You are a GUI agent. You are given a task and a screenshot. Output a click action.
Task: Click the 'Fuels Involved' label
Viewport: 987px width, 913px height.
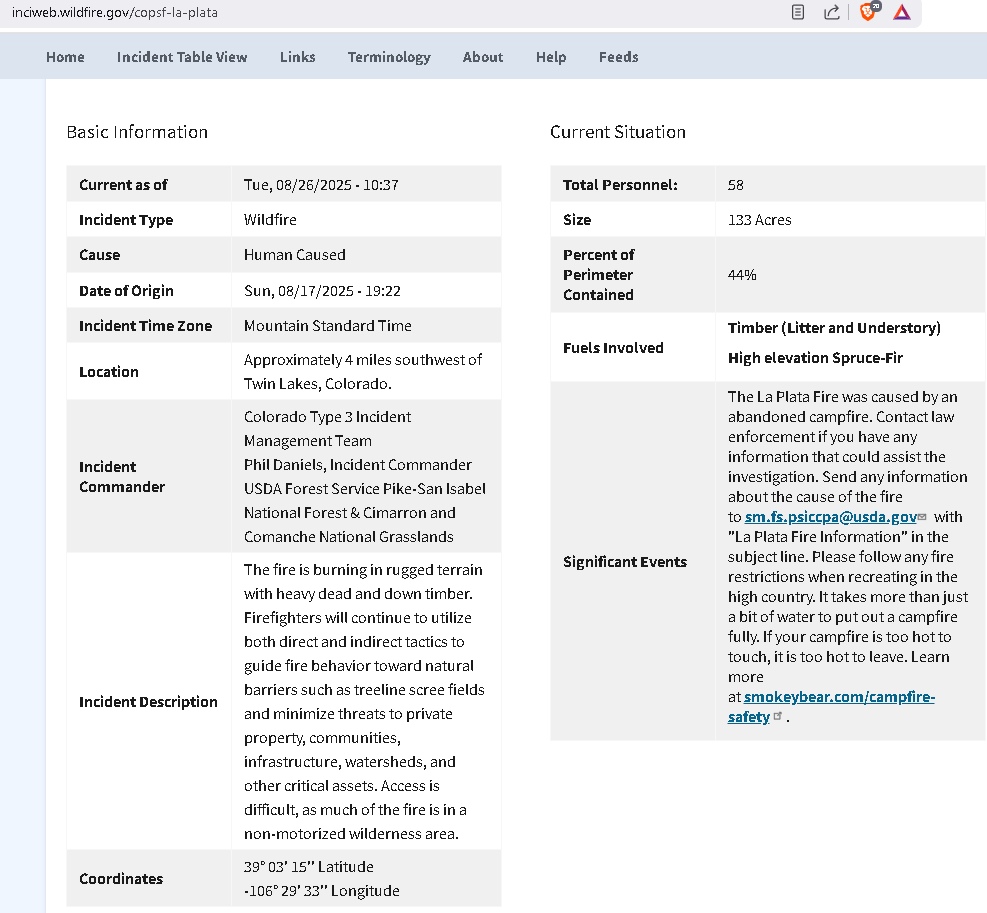[613, 348]
